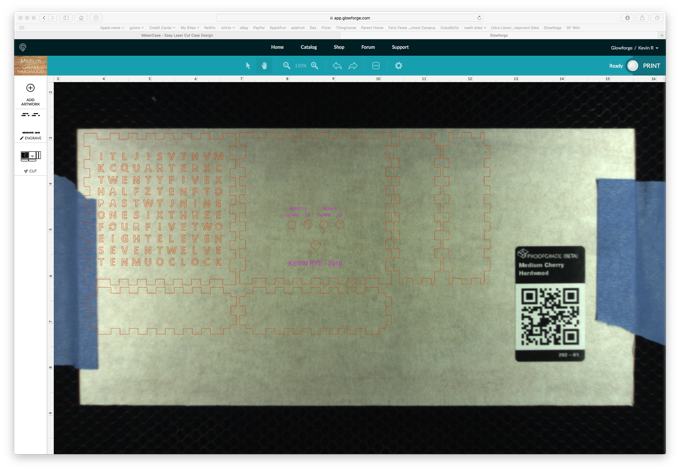The width and height of the screenshot is (680, 471).
Task: Reload the page
Action: pyautogui.click(x=479, y=18)
